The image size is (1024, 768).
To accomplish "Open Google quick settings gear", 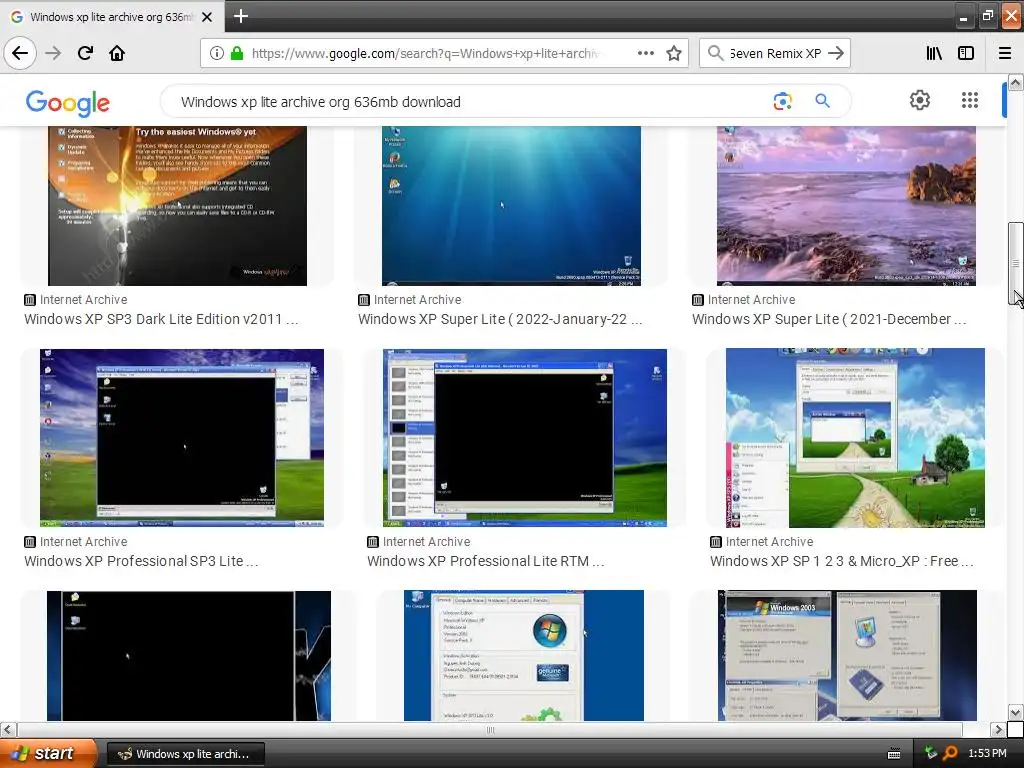I will pos(920,100).
